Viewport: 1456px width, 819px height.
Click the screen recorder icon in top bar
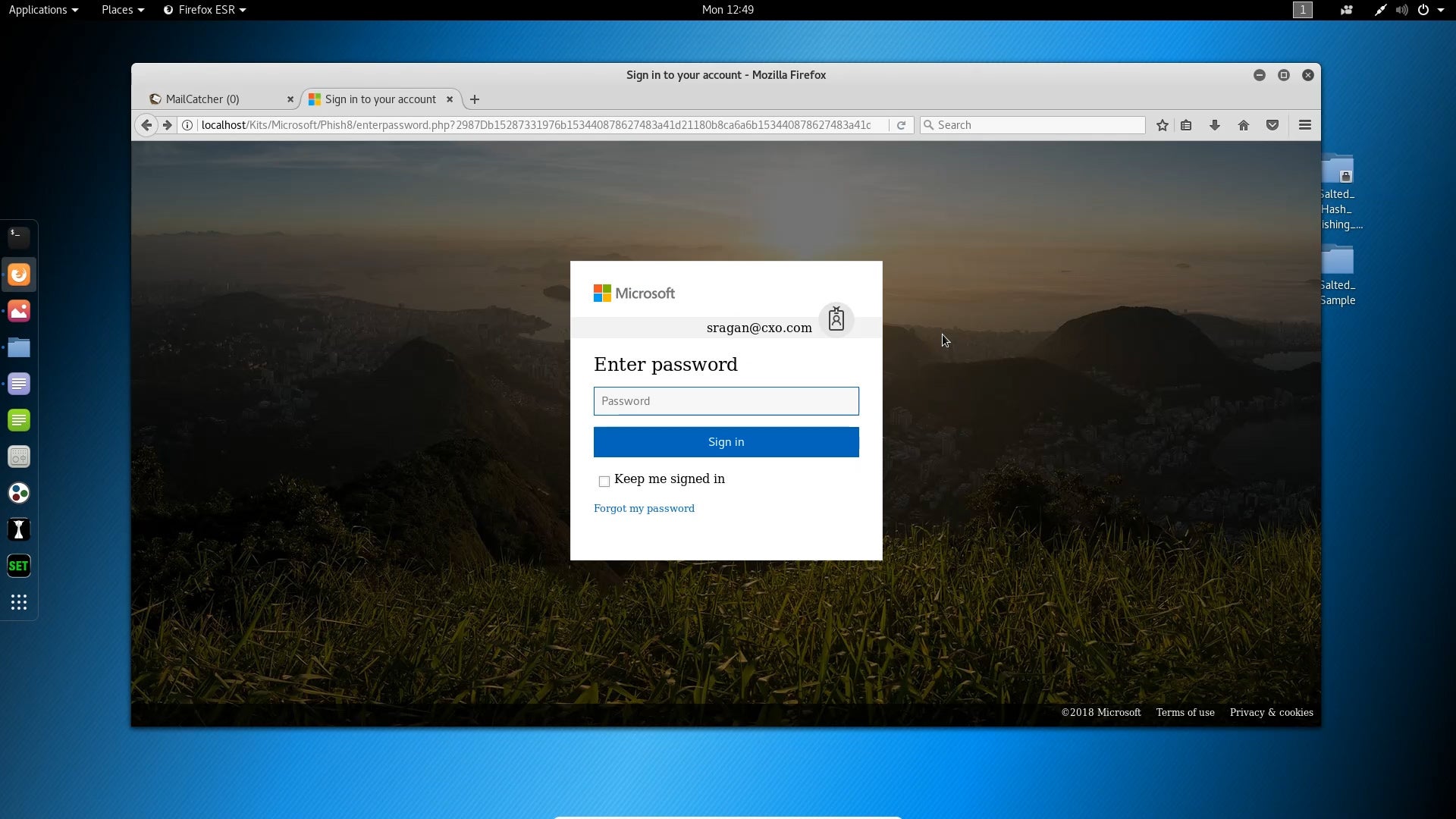tap(1347, 10)
